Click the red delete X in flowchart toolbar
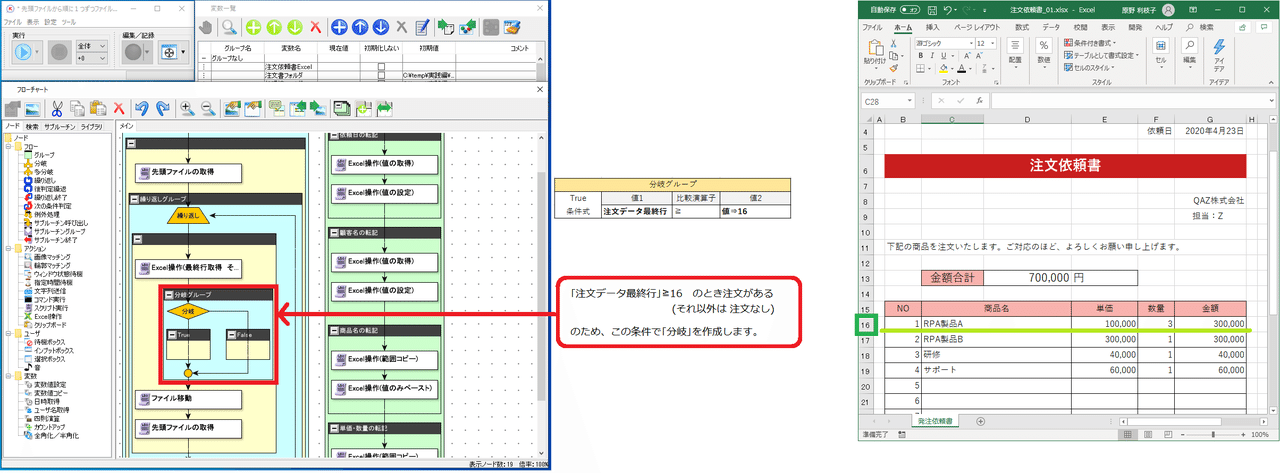Image resolution: width=1280 pixels, height=473 pixels. point(118,107)
